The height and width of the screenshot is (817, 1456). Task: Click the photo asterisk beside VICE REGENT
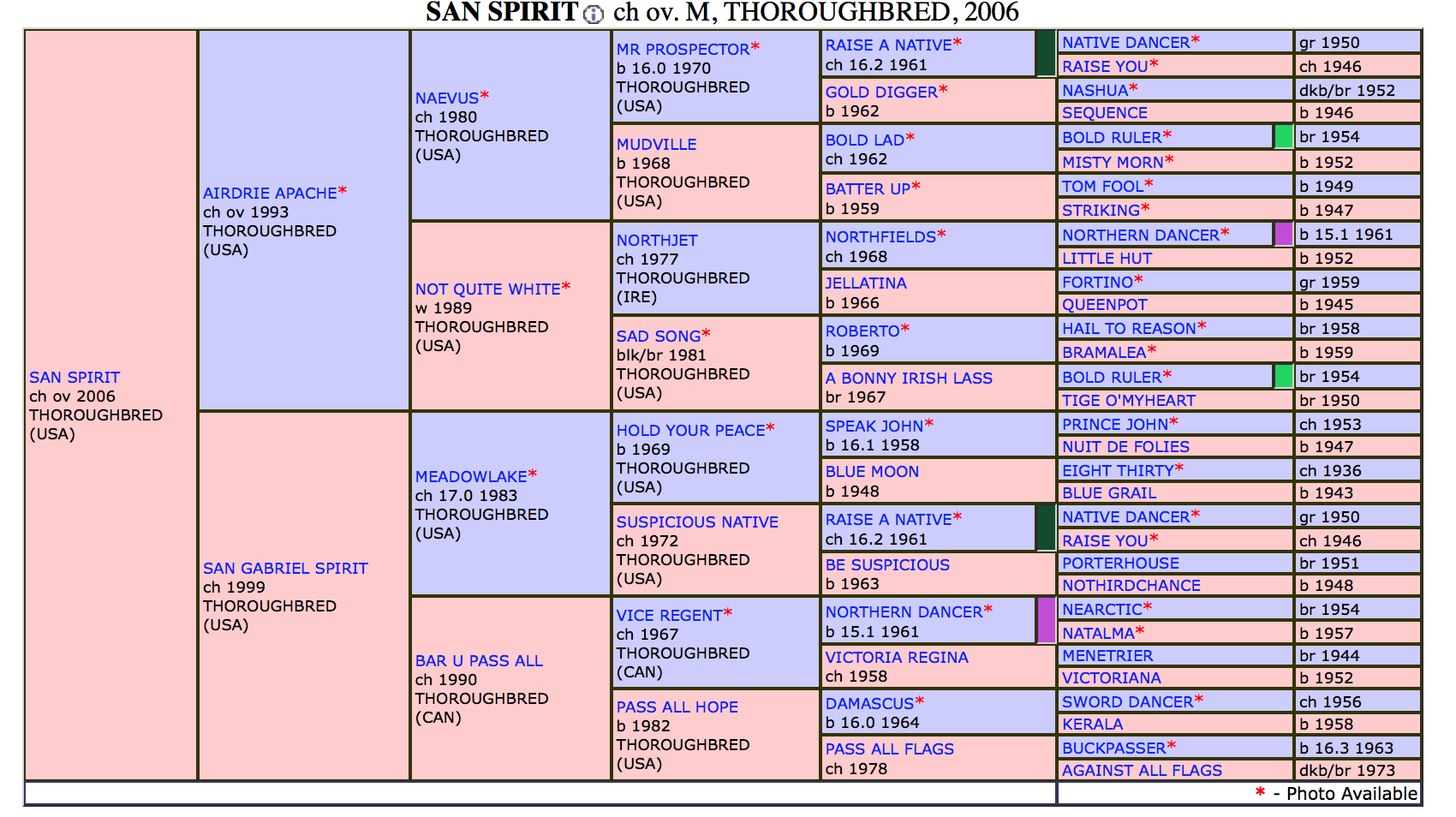tap(727, 612)
